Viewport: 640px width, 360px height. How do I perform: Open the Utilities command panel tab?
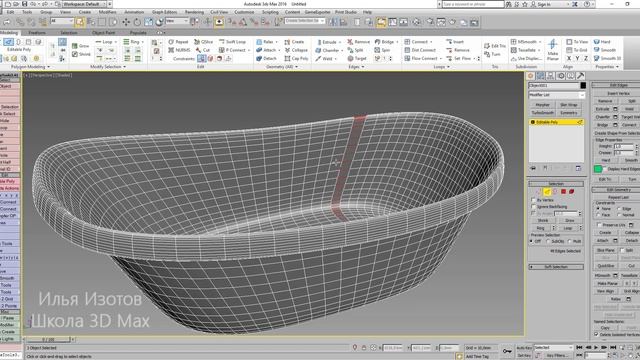pyautogui.click(x=580, y=76)
